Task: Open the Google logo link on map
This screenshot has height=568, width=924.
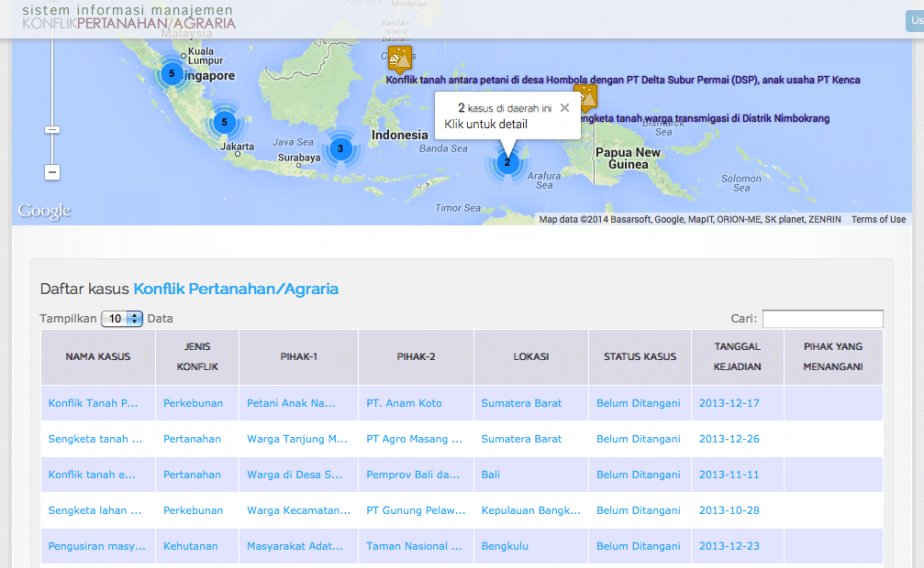Action: pos(44,210)
